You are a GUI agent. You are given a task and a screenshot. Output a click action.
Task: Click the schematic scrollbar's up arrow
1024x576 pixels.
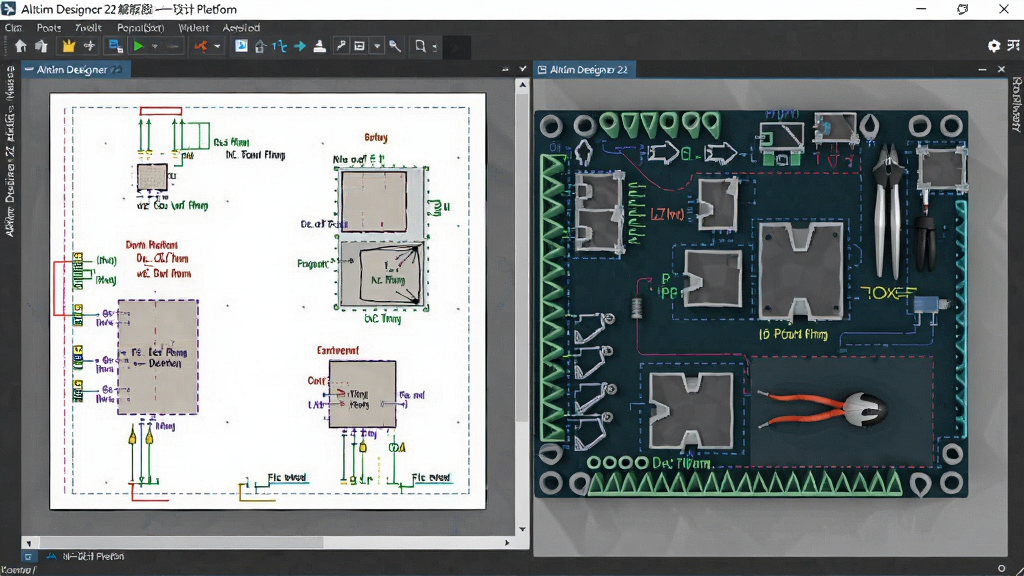point(522,85)
